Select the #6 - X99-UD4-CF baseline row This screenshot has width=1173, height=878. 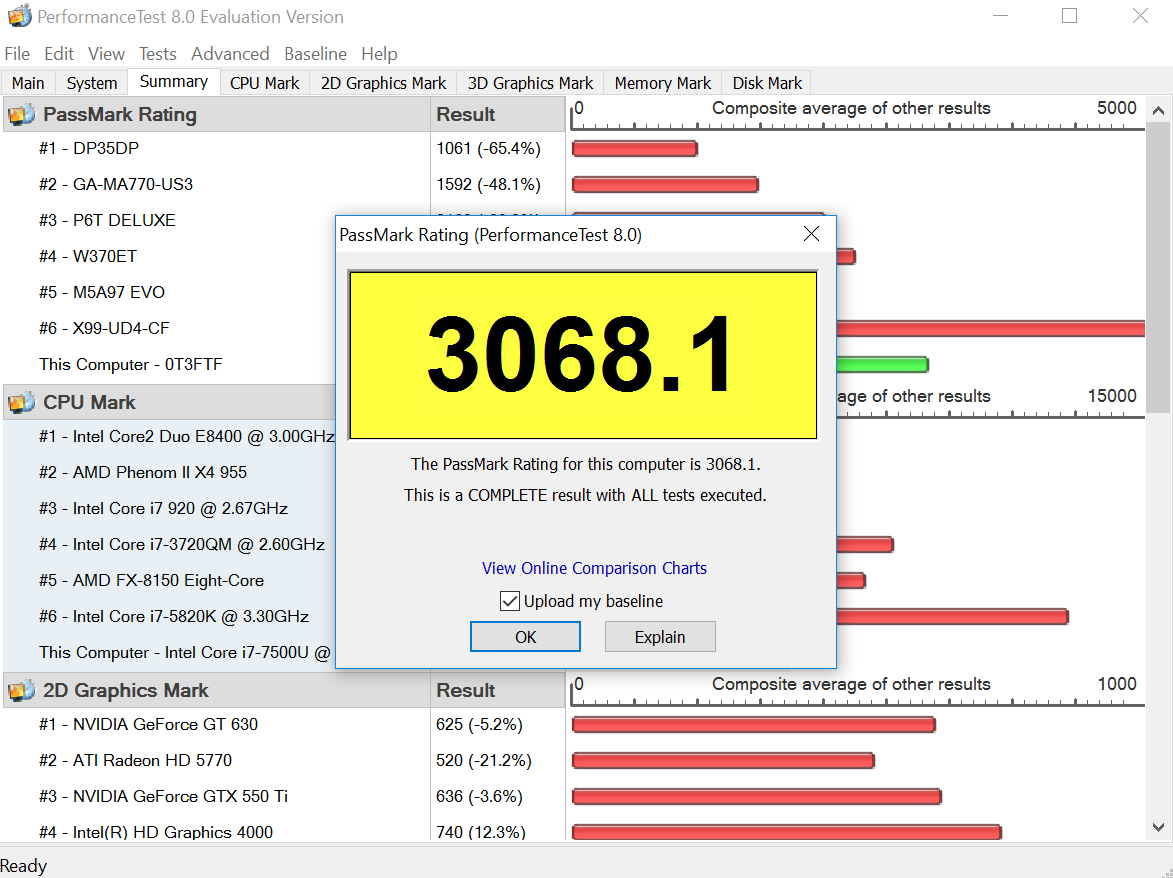click(x=104, y=328)
